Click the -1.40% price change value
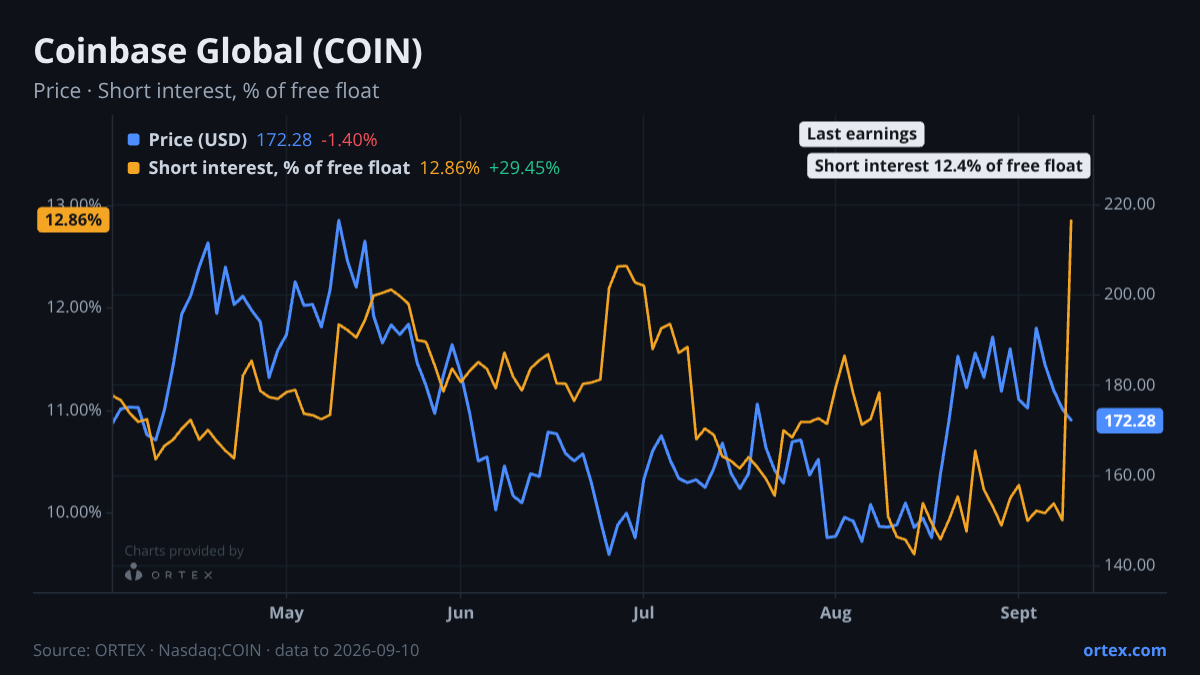This screenshot has height=675, width=1200. point(349,140)
